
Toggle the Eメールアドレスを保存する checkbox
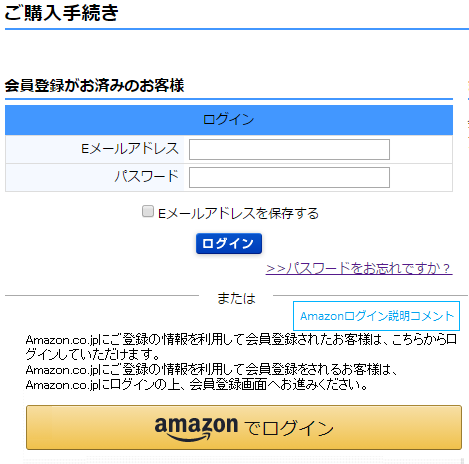pos(148,211)
